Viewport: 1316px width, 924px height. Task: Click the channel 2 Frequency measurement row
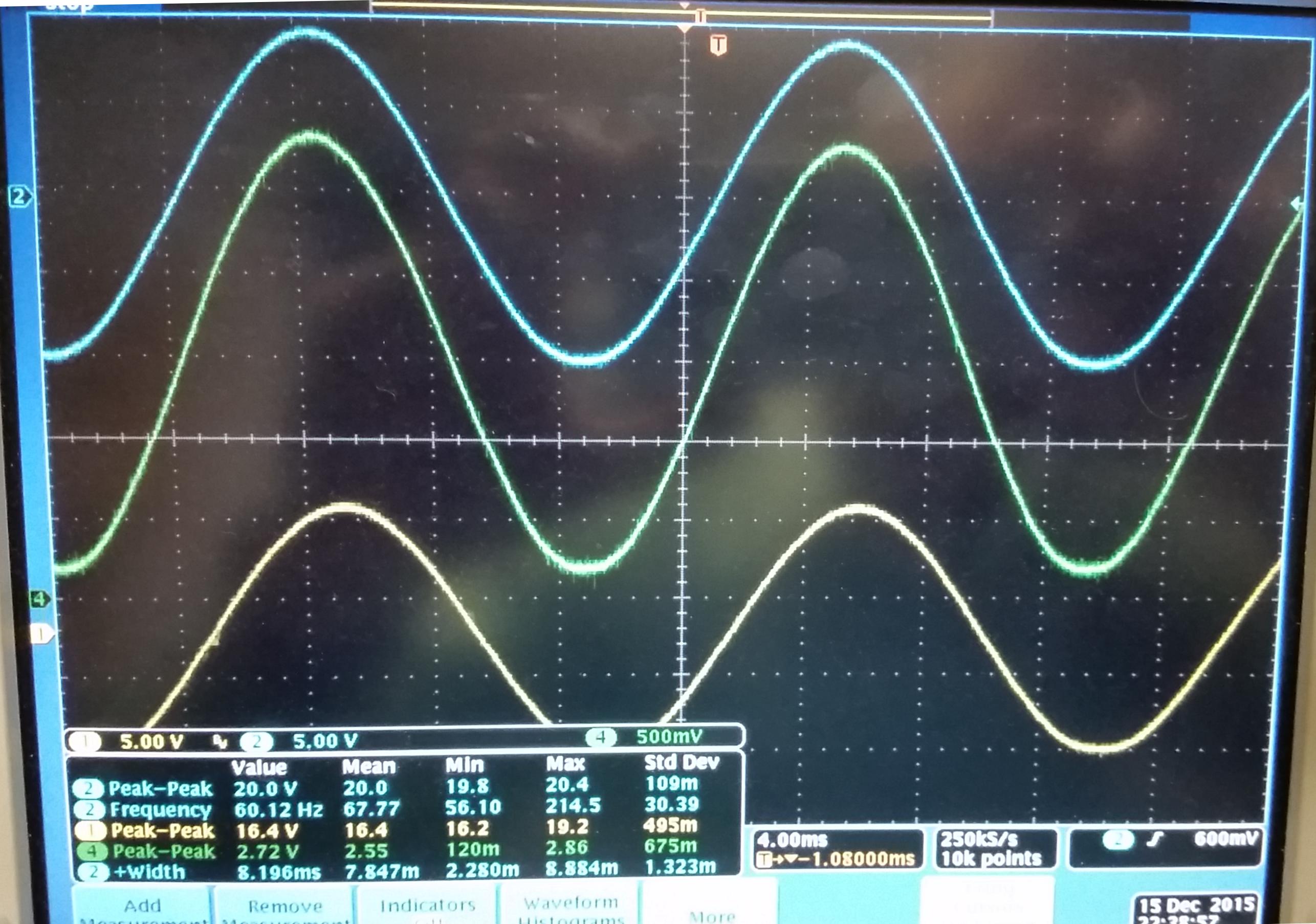(161, 810)
